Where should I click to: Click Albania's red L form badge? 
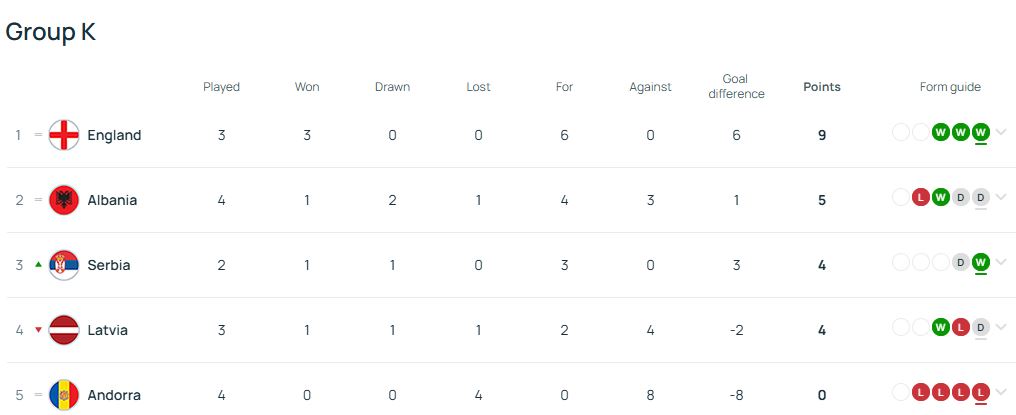point(921,197)
